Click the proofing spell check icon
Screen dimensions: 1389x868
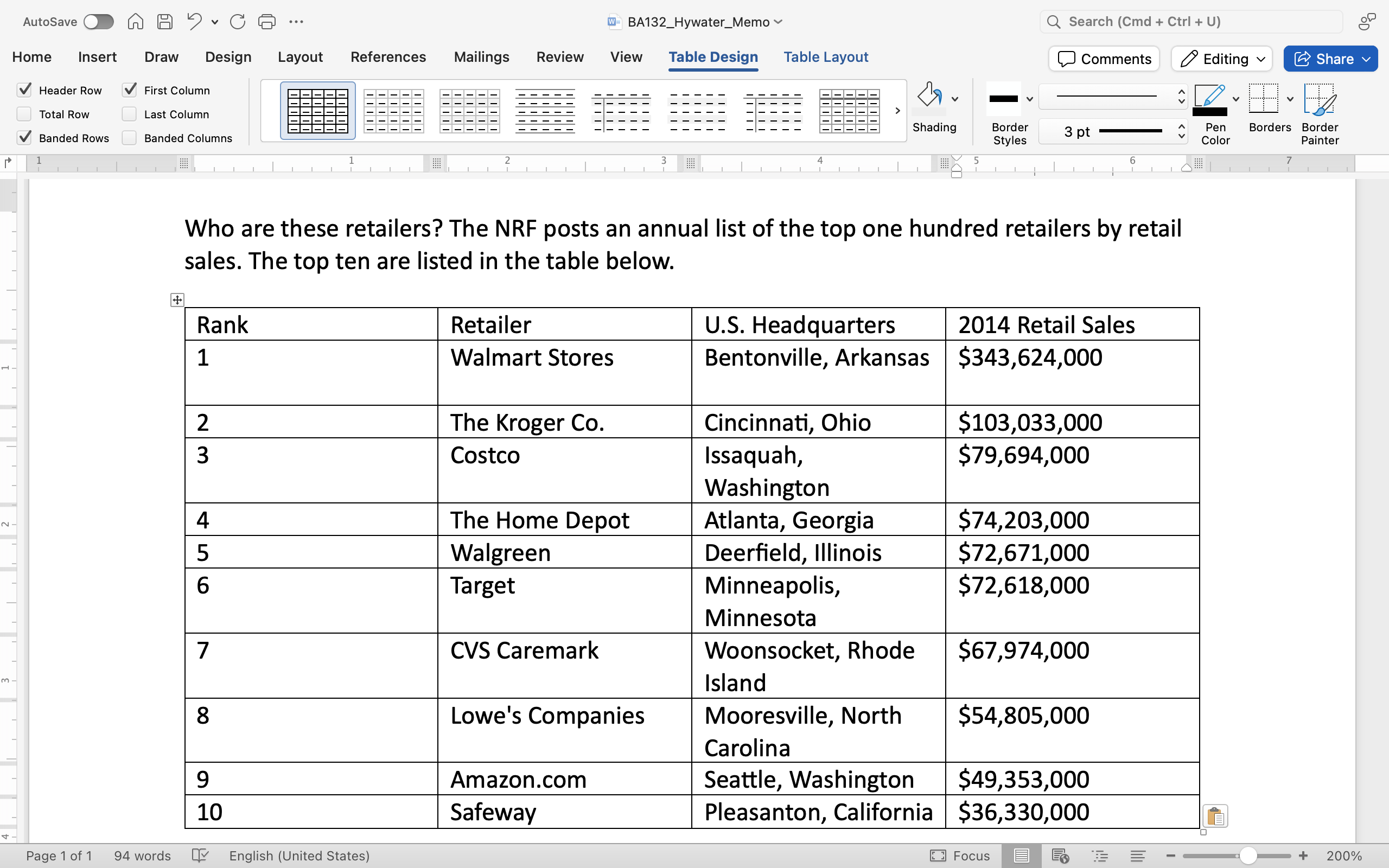200,856
